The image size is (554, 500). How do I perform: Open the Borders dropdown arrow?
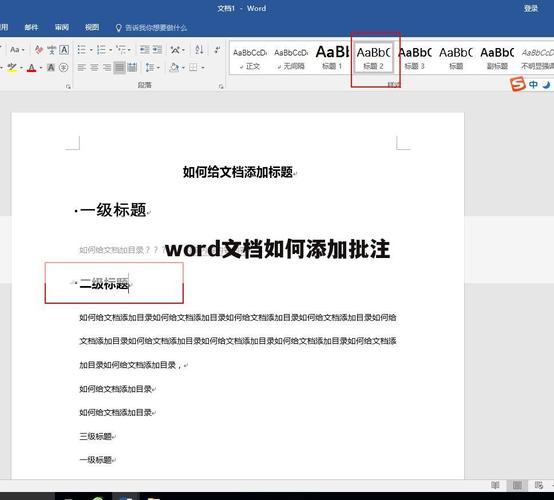coord(203,67)
